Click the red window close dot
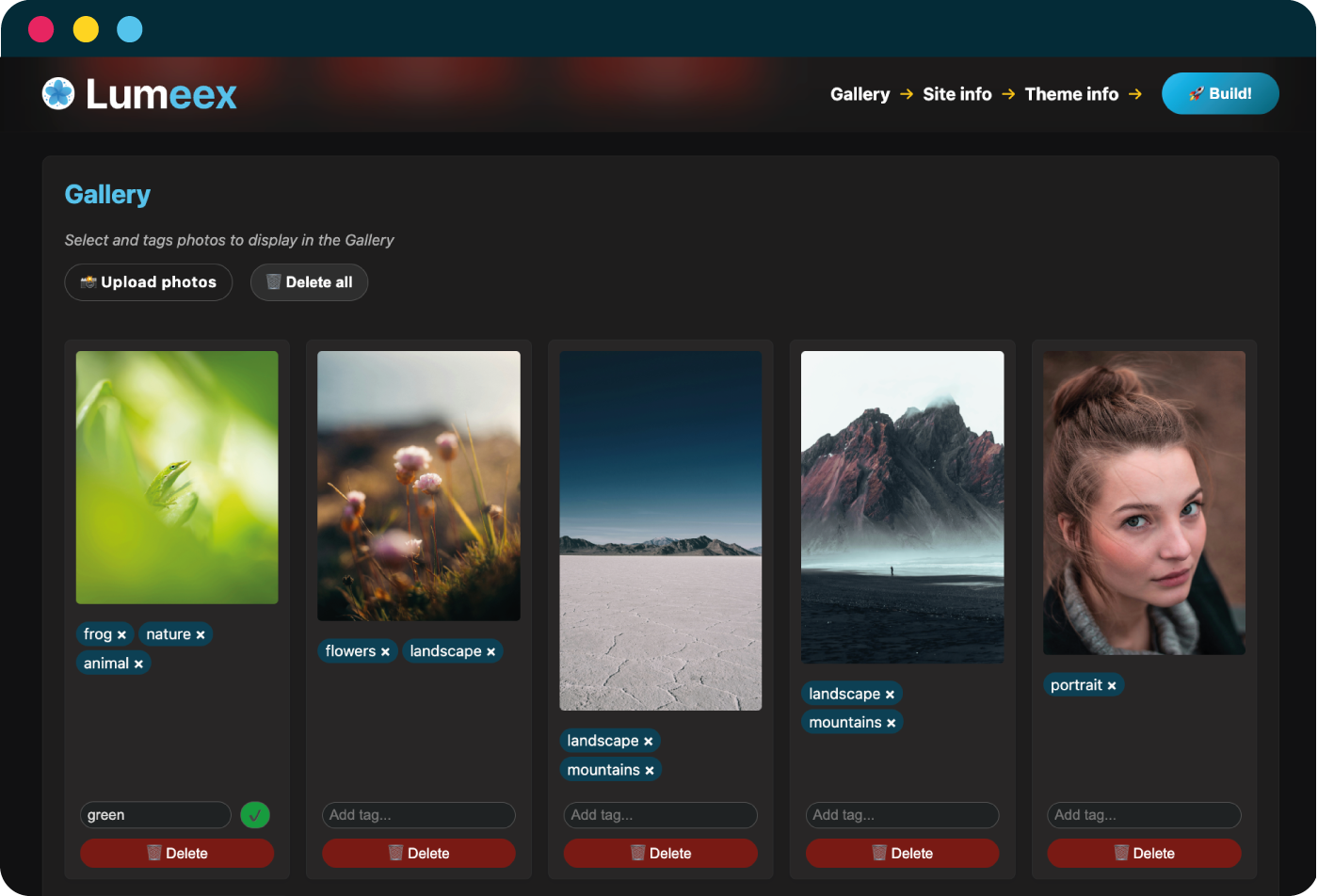Screen dimensions: 1318x896 [x=41, y=29]
